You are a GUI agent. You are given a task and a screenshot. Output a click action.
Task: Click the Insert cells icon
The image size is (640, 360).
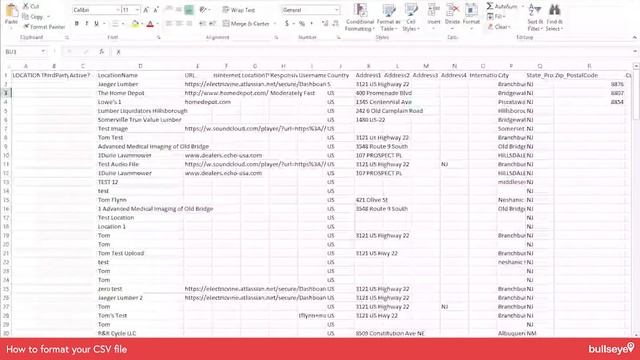click(x=433, y=10)
